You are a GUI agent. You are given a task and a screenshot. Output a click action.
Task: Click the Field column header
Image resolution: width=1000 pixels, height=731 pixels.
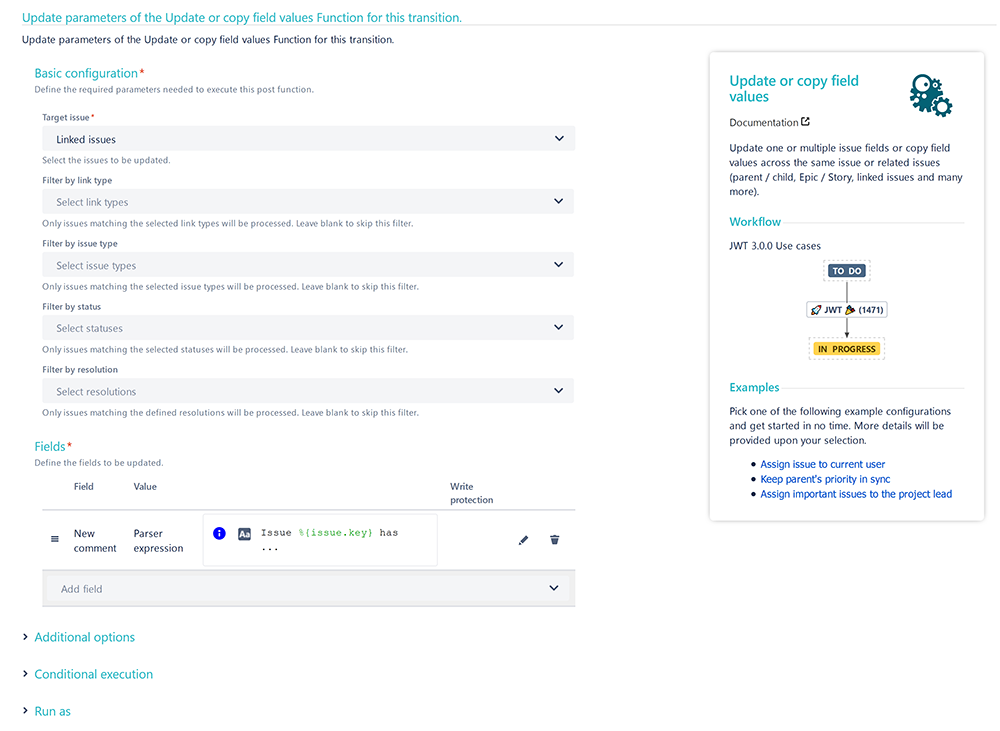(x=84, y=487)
